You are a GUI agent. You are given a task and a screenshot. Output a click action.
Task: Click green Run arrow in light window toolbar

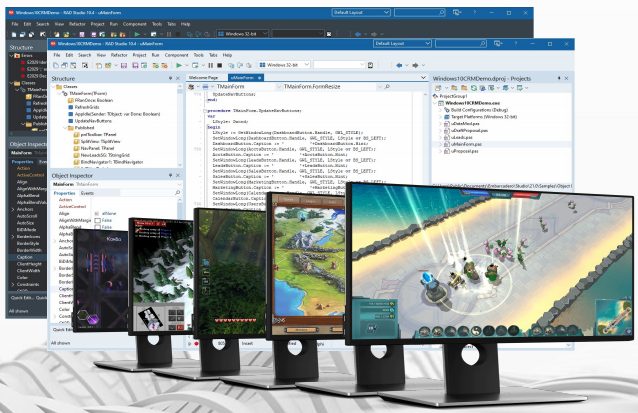[x=179, y=65]
